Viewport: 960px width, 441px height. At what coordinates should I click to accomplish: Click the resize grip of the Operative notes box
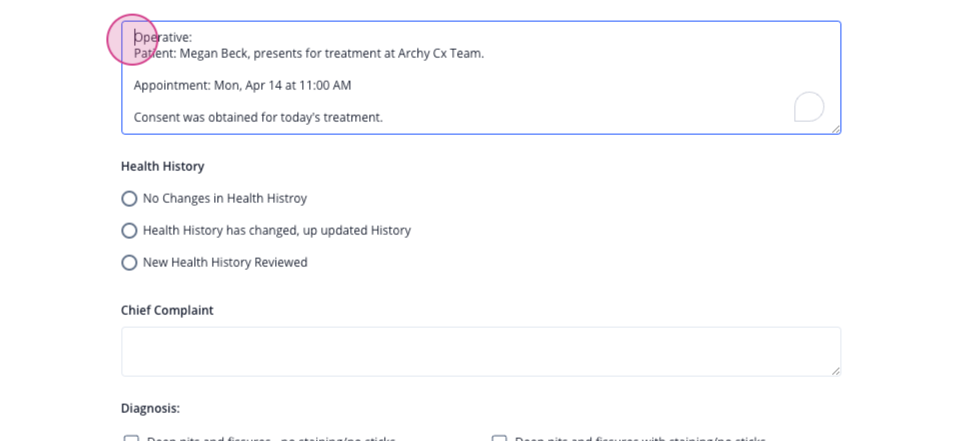click(836, 129)
